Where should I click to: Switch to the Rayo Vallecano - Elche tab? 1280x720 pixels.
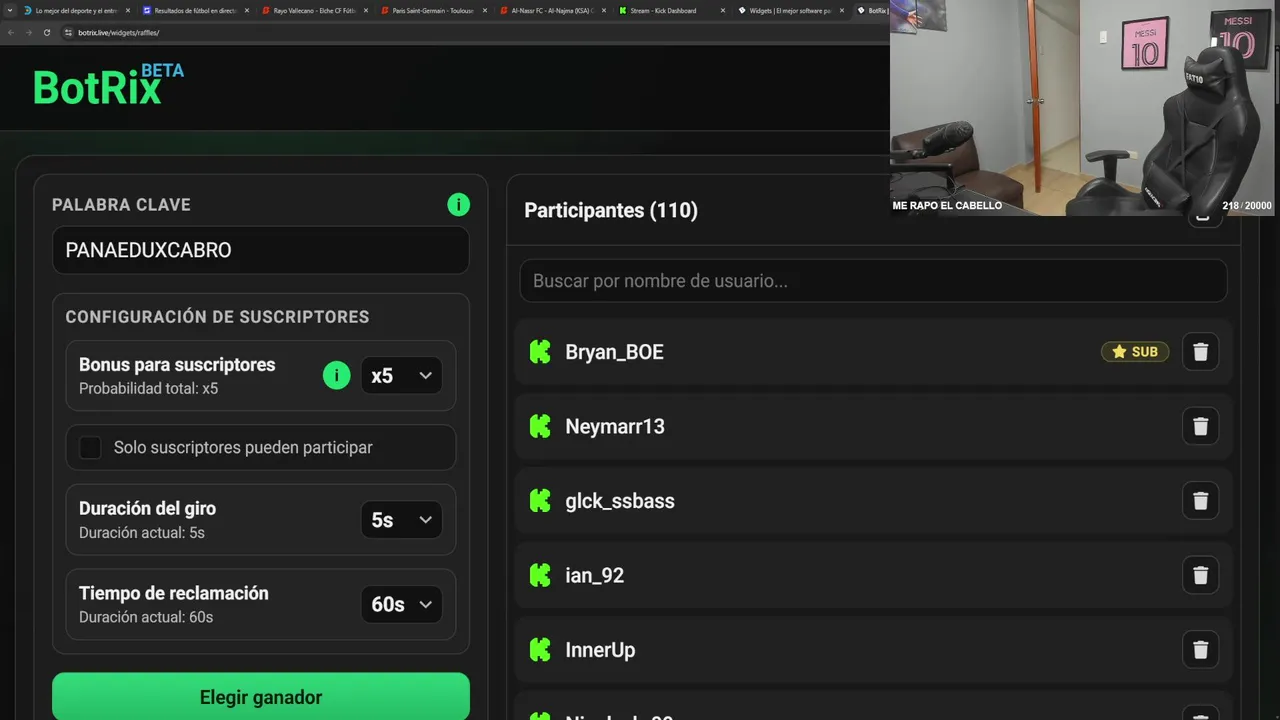(x=314, y=10)
